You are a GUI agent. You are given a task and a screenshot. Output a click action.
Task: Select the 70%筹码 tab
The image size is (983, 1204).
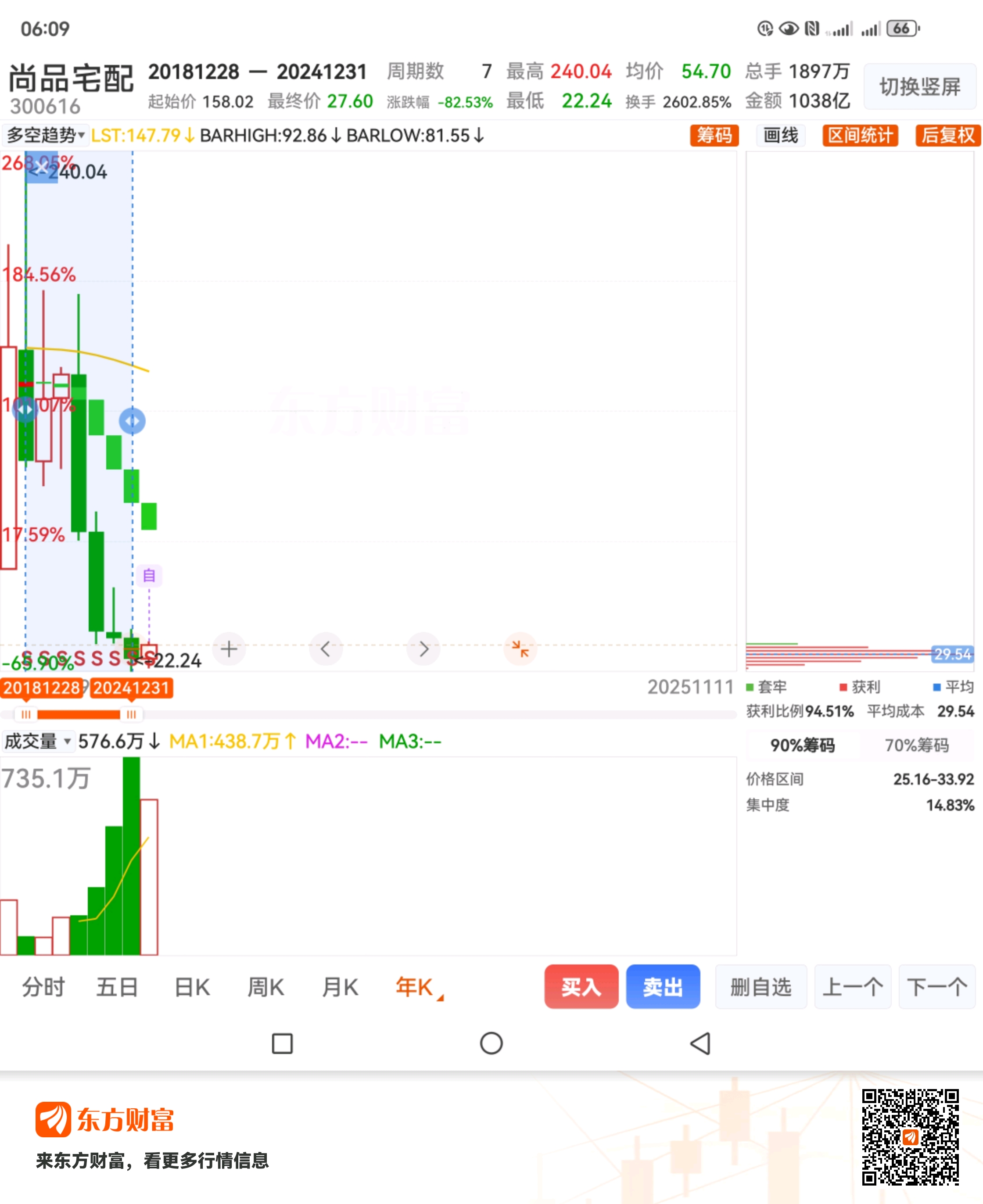point(916,745)
